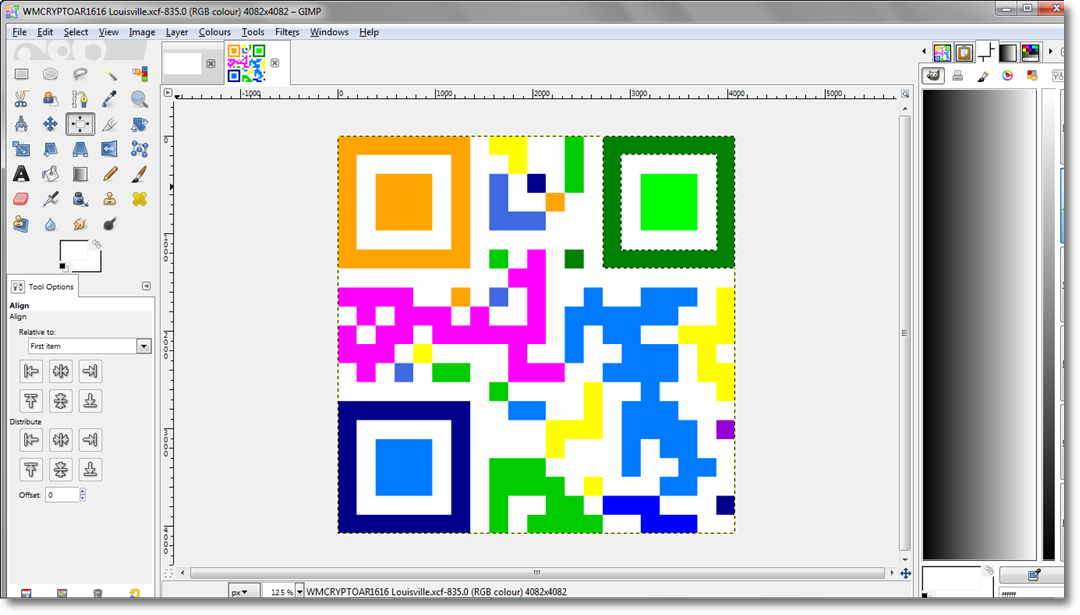
Task: Select the Paintbrush tool
Action: click(140, 174)
